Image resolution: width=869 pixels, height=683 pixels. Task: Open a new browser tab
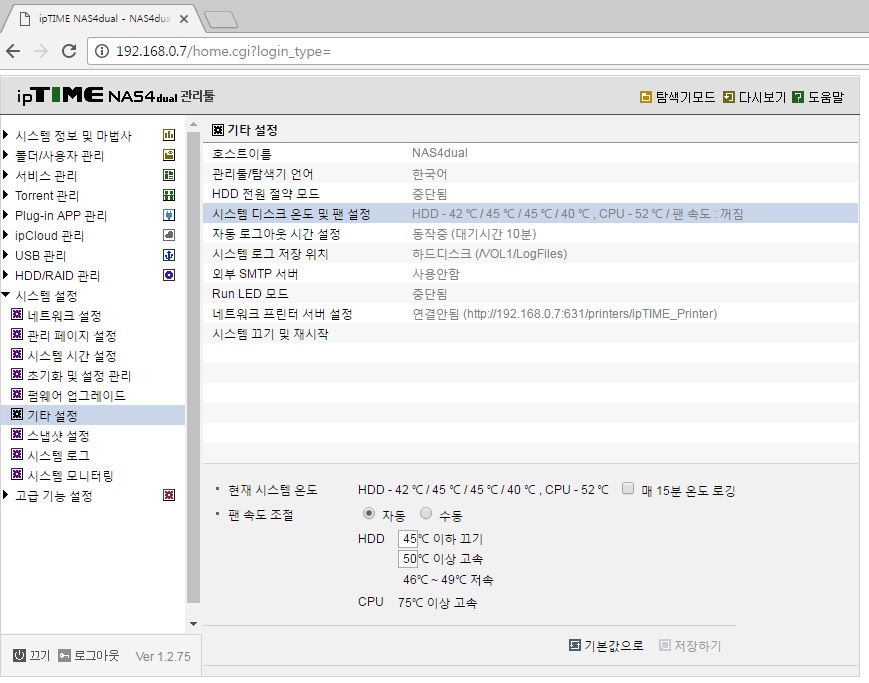coord(221,20)
